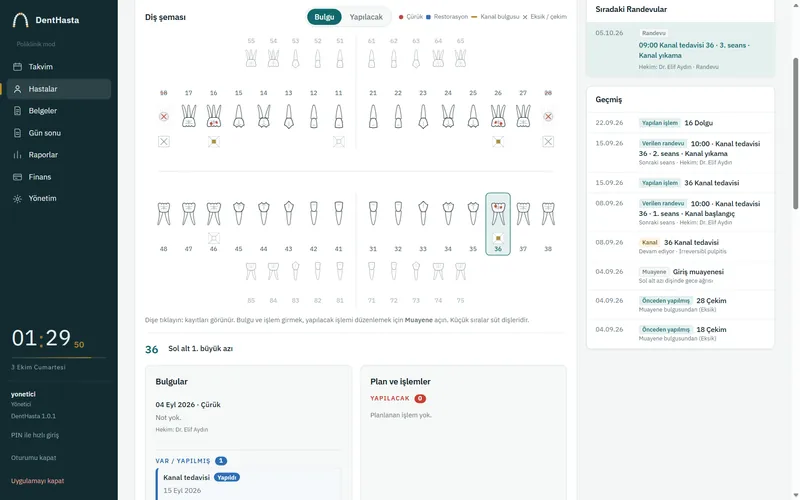Select primary tooth 55

coord(251,58)
